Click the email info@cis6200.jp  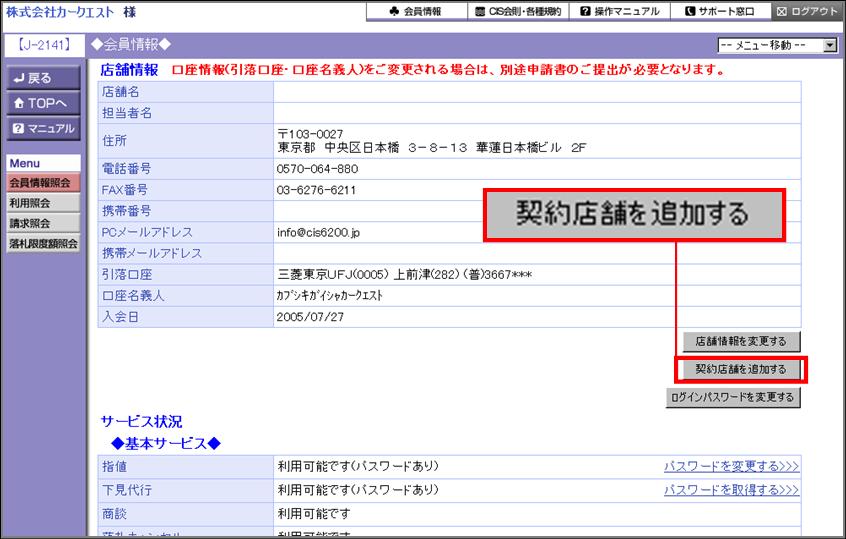(318, 233)
